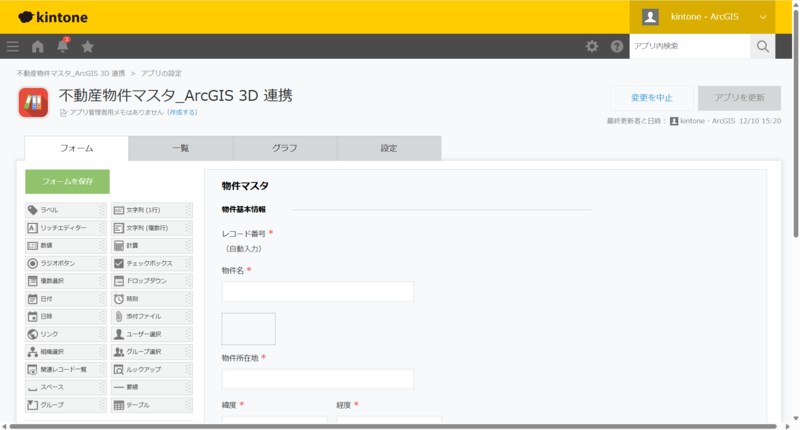Click the 経度 field label
Image resolution: width=800 pixels, height=430 pixels.
[x=343, y=405]
